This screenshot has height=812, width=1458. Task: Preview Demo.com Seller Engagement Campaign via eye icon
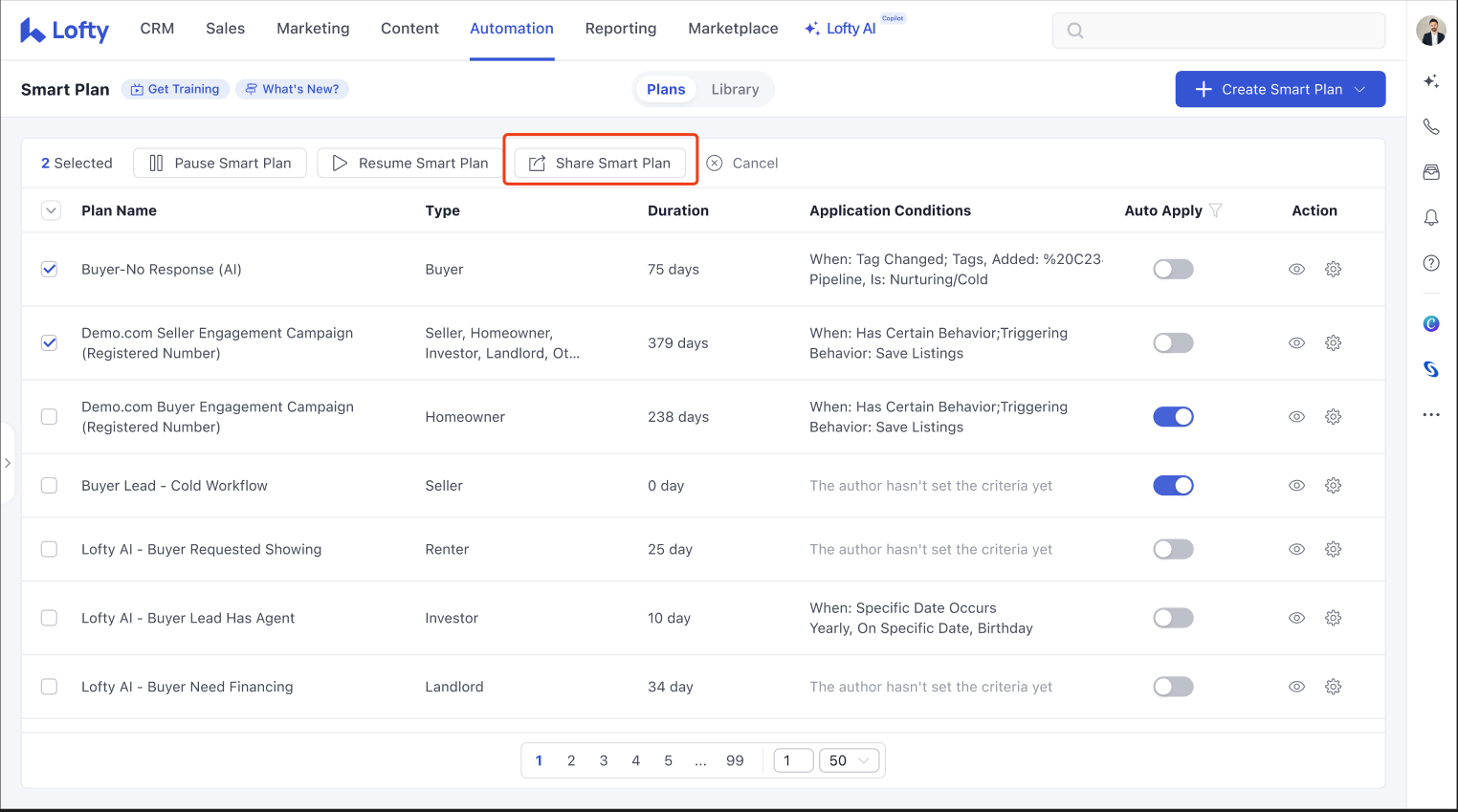[x=1296, y=343]
